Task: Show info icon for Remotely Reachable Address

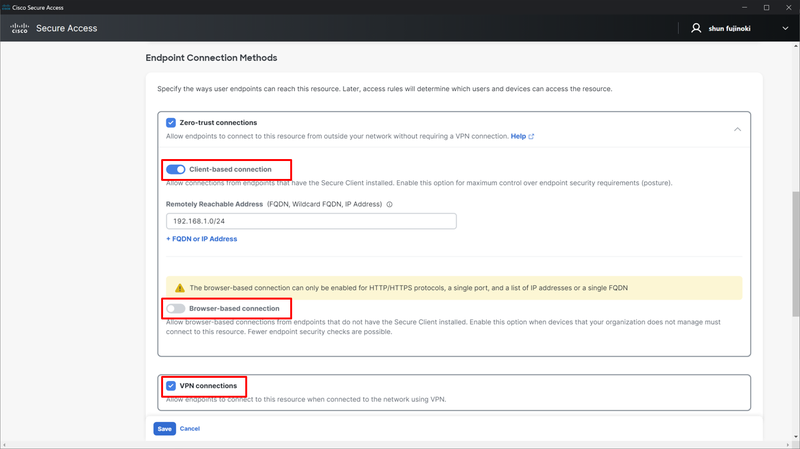Action: tap(389, 204)
